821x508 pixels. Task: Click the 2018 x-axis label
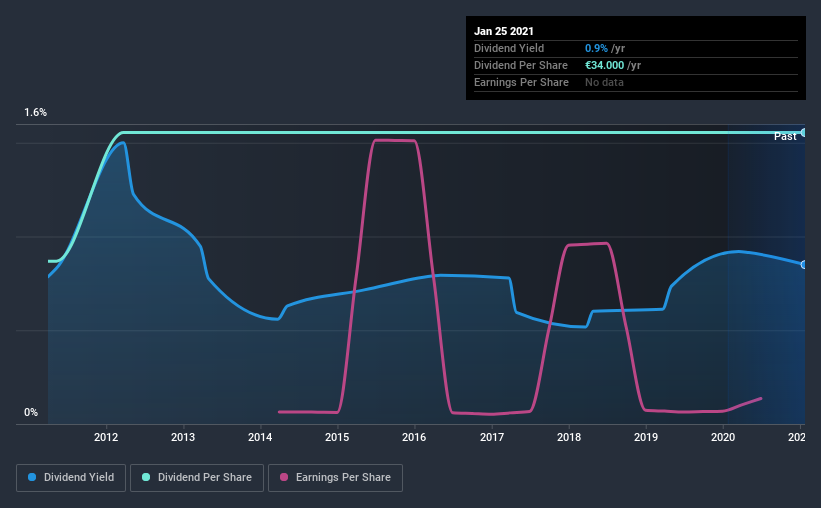coord(569,437)
